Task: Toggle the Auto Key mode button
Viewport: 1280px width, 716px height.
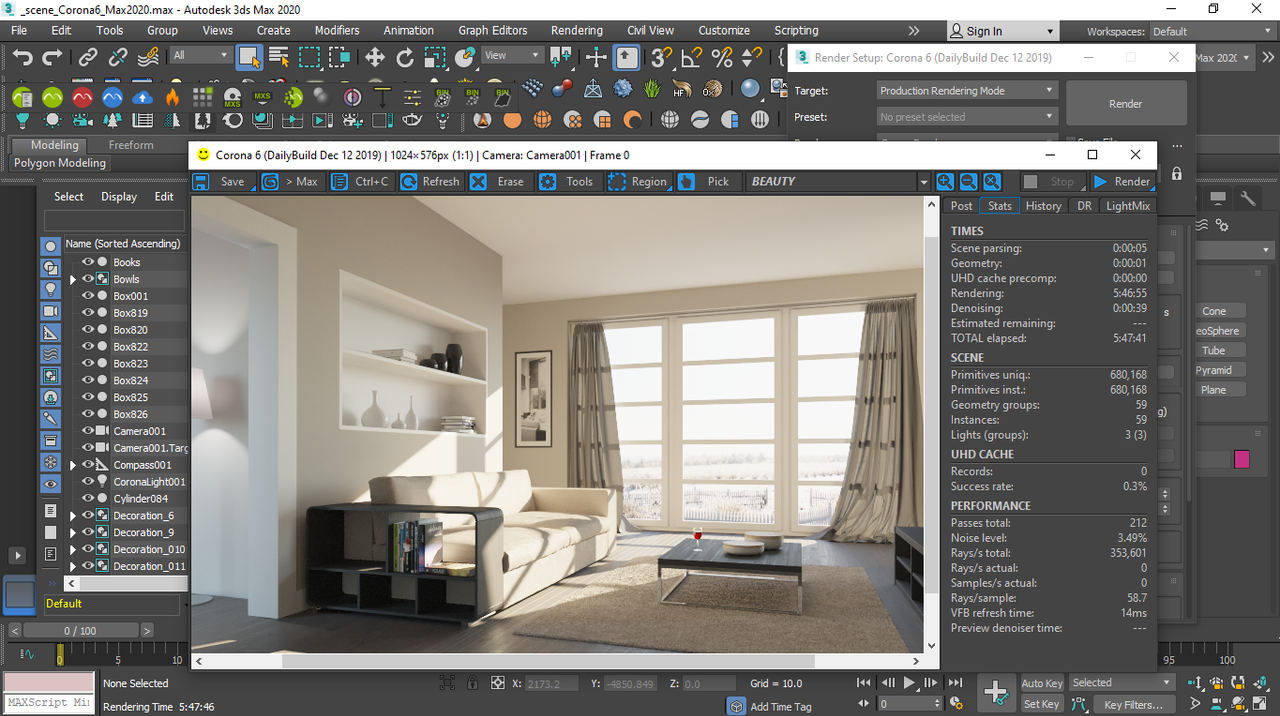Action: (x=1041, y=683)
